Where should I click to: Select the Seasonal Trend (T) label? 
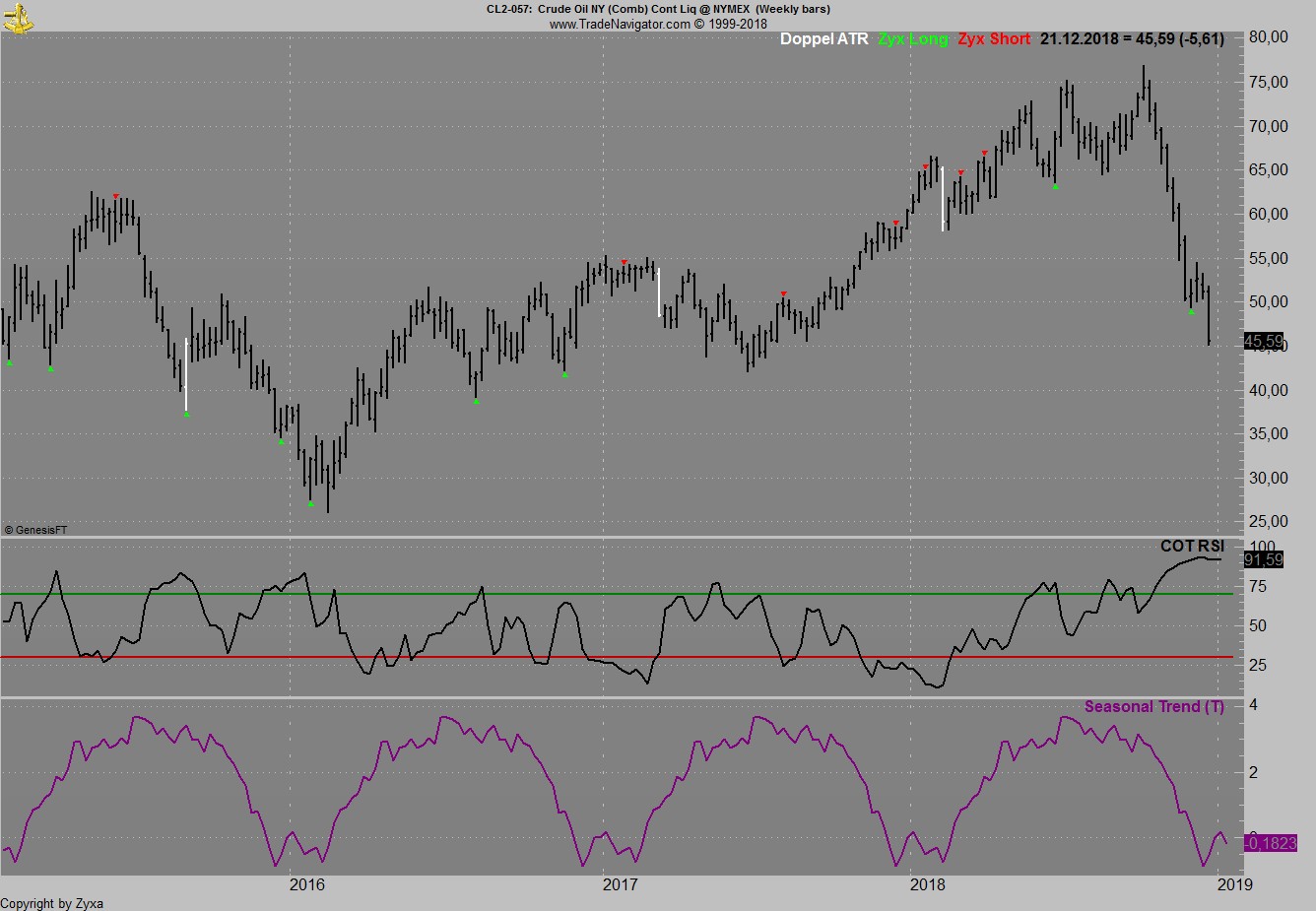(1153, 706)
